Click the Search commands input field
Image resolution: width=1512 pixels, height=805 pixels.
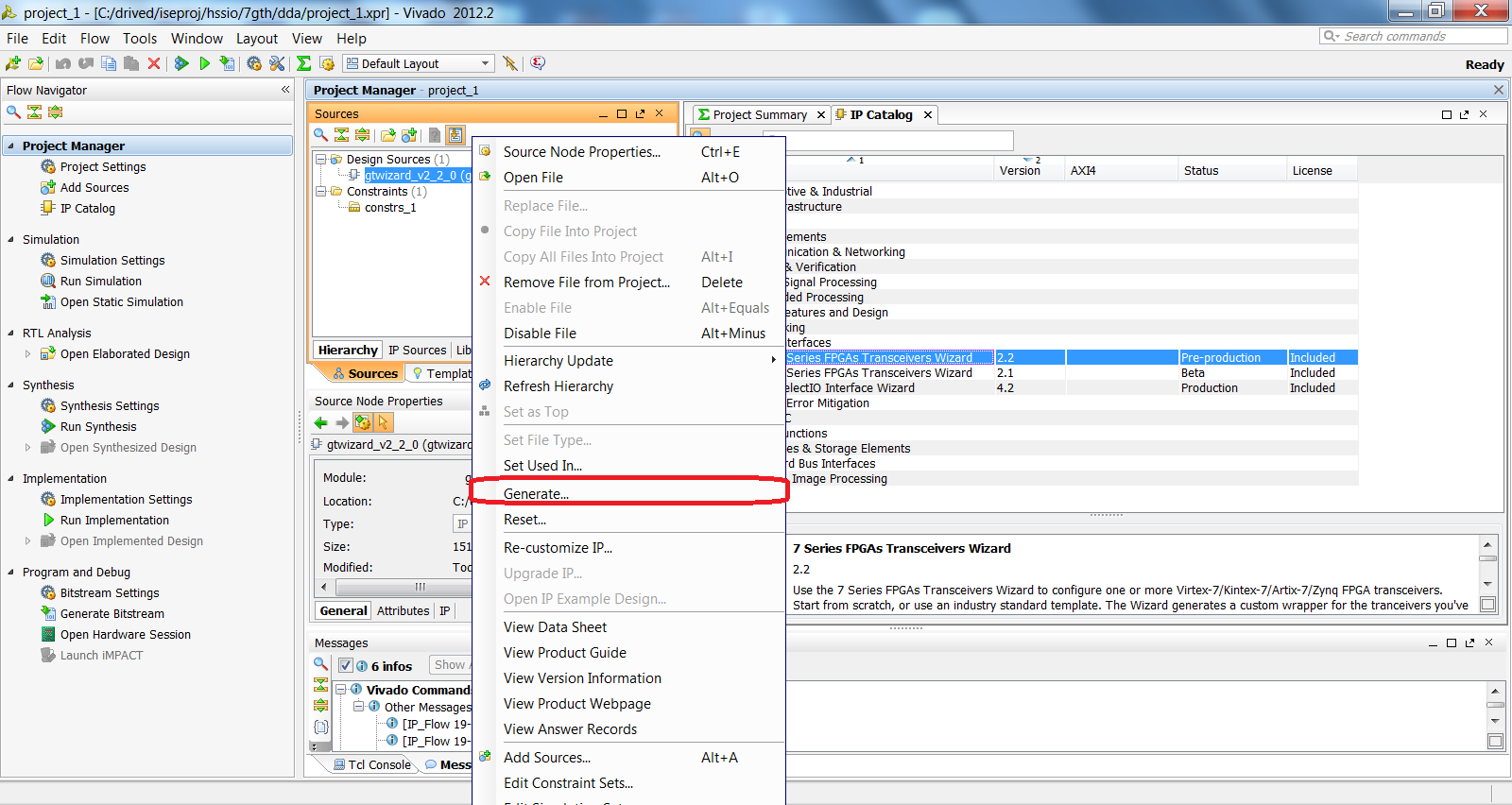coord(1414,36)
